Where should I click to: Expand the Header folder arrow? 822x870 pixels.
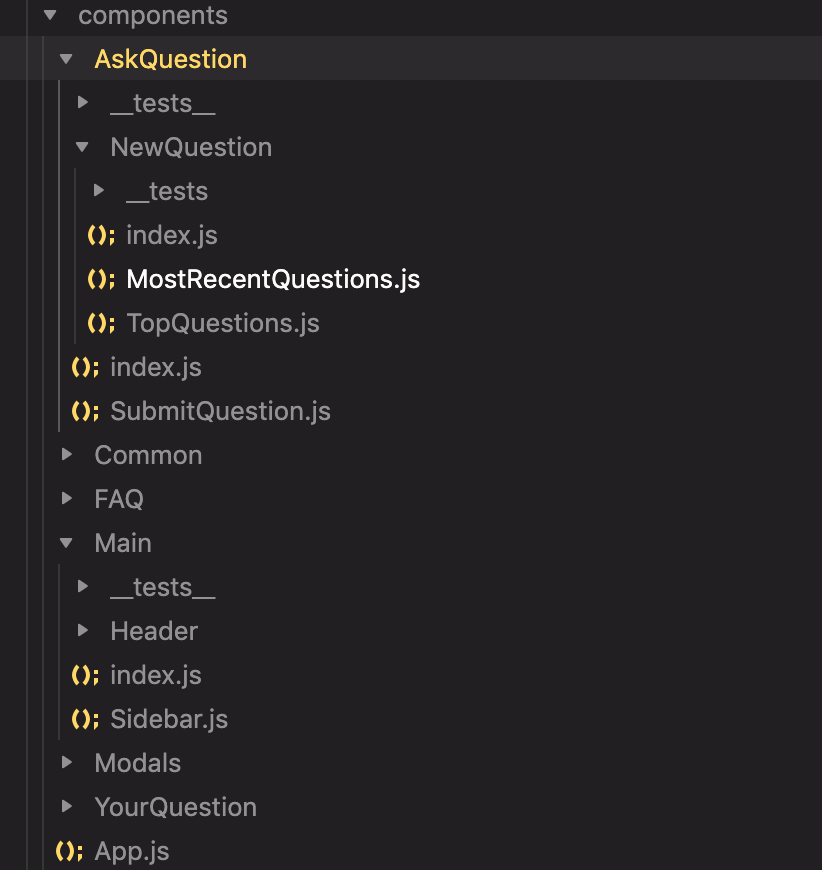tap(83, 630)
